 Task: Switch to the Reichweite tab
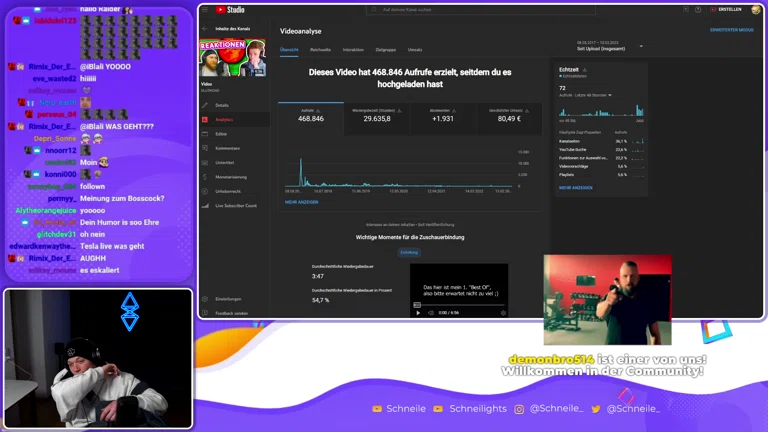[320, 50]
